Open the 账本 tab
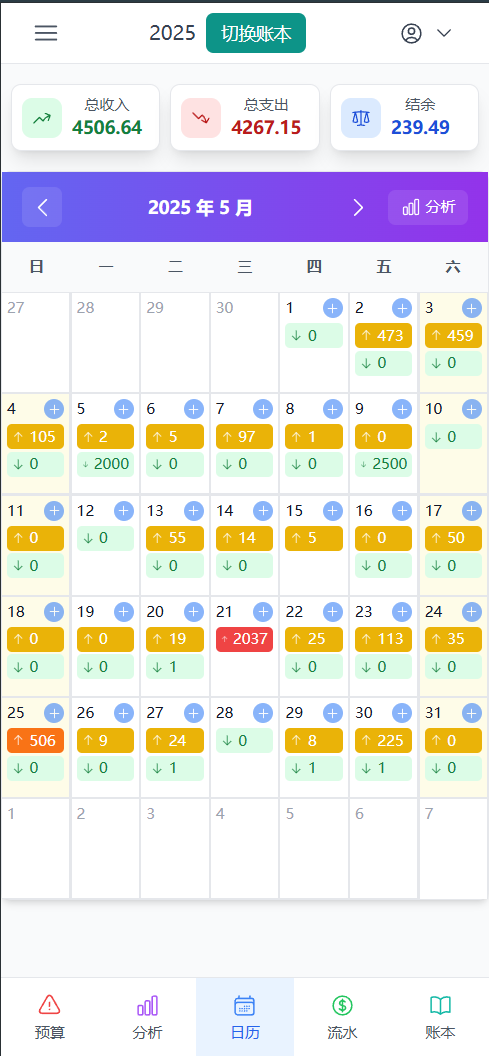489x1056 pixels. click(440, 1017)
